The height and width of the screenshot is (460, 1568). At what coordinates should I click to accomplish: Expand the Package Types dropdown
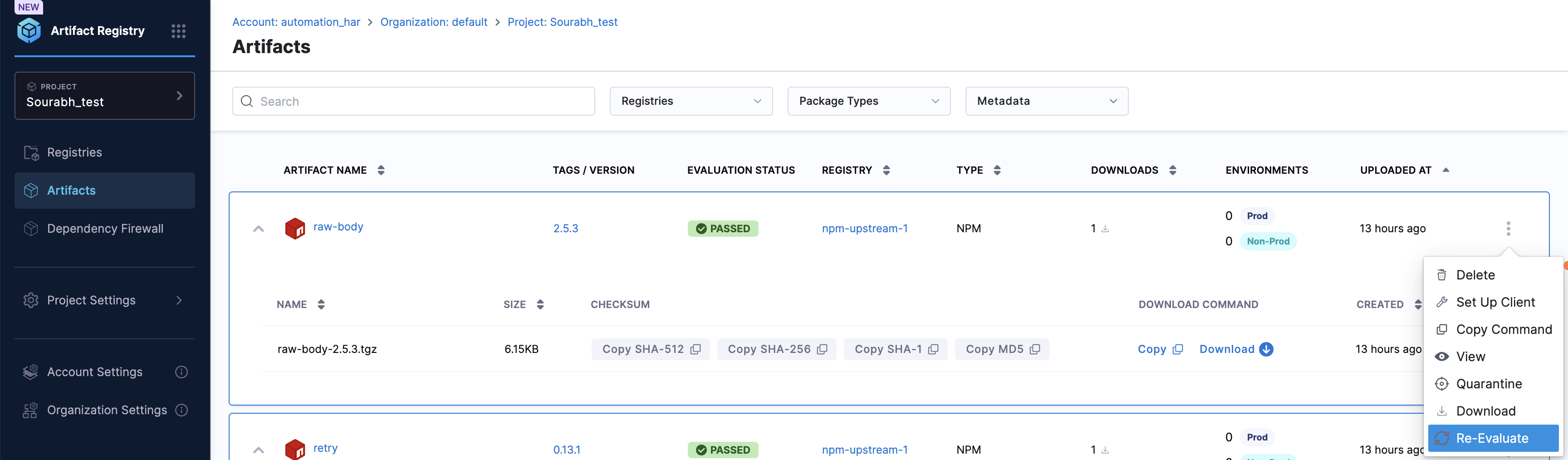tap(868, 101)
